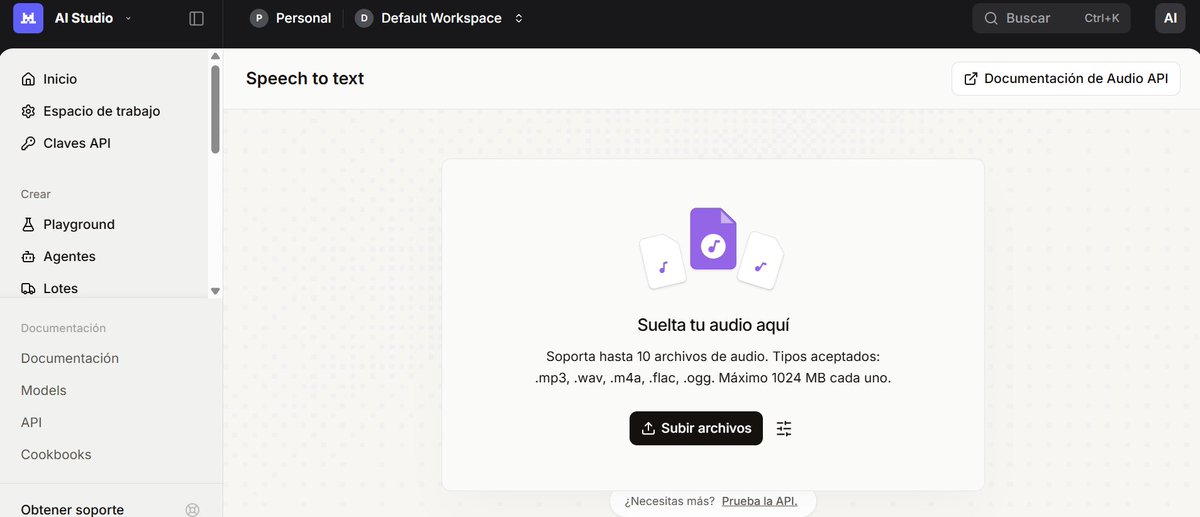Image resolution: width=1200 pixels, height=517 pixels.
Task: Click the Crear section label
Action: tap(36, 194)
